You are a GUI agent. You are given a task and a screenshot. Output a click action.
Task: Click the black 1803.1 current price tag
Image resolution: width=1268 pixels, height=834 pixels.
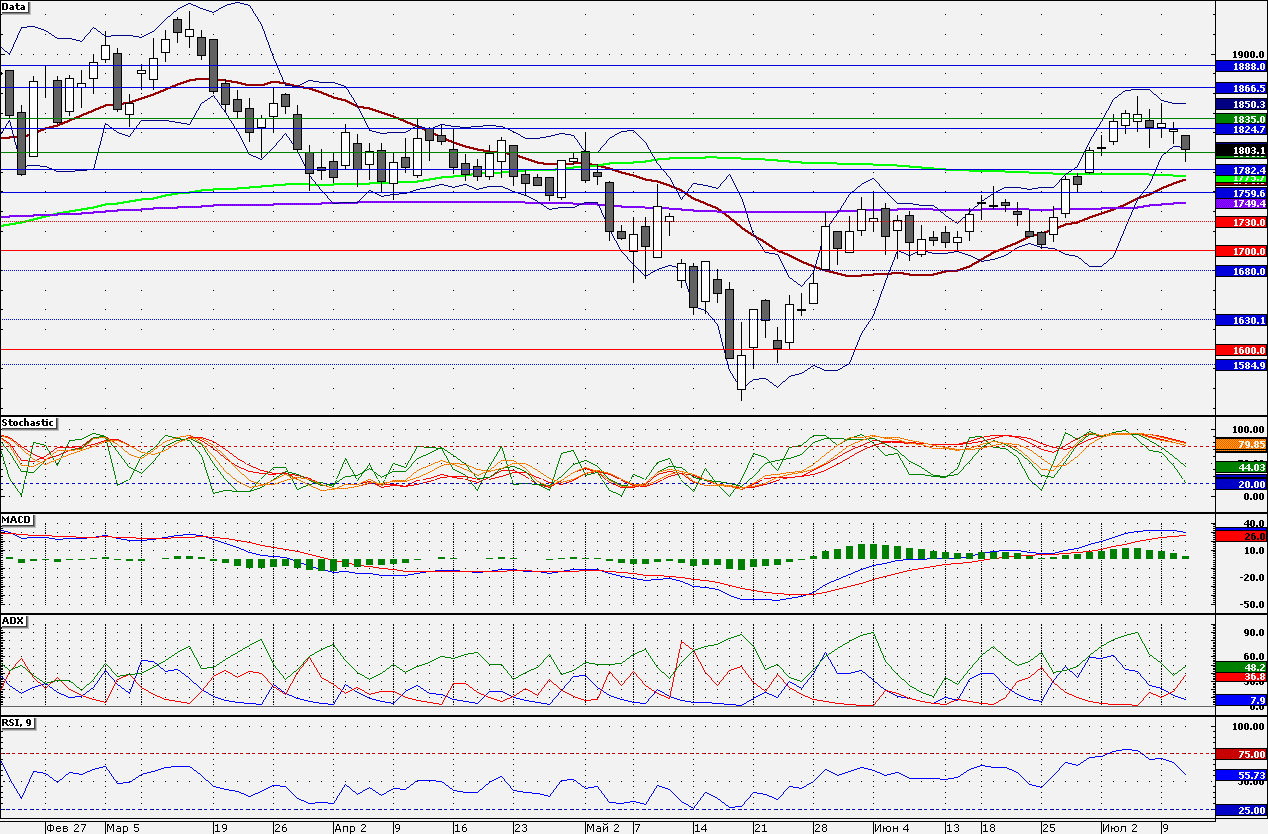(x=1240, y=150)
